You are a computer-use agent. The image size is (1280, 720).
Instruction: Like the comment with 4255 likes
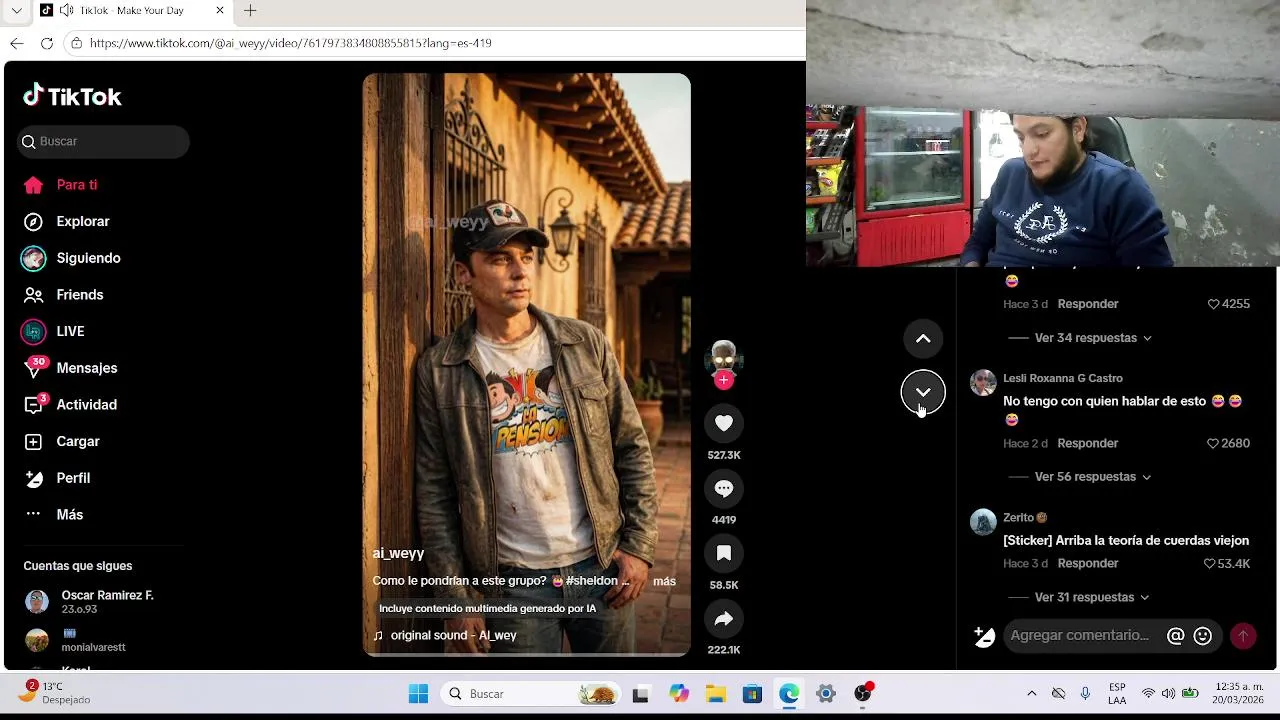coord(1214,304)
